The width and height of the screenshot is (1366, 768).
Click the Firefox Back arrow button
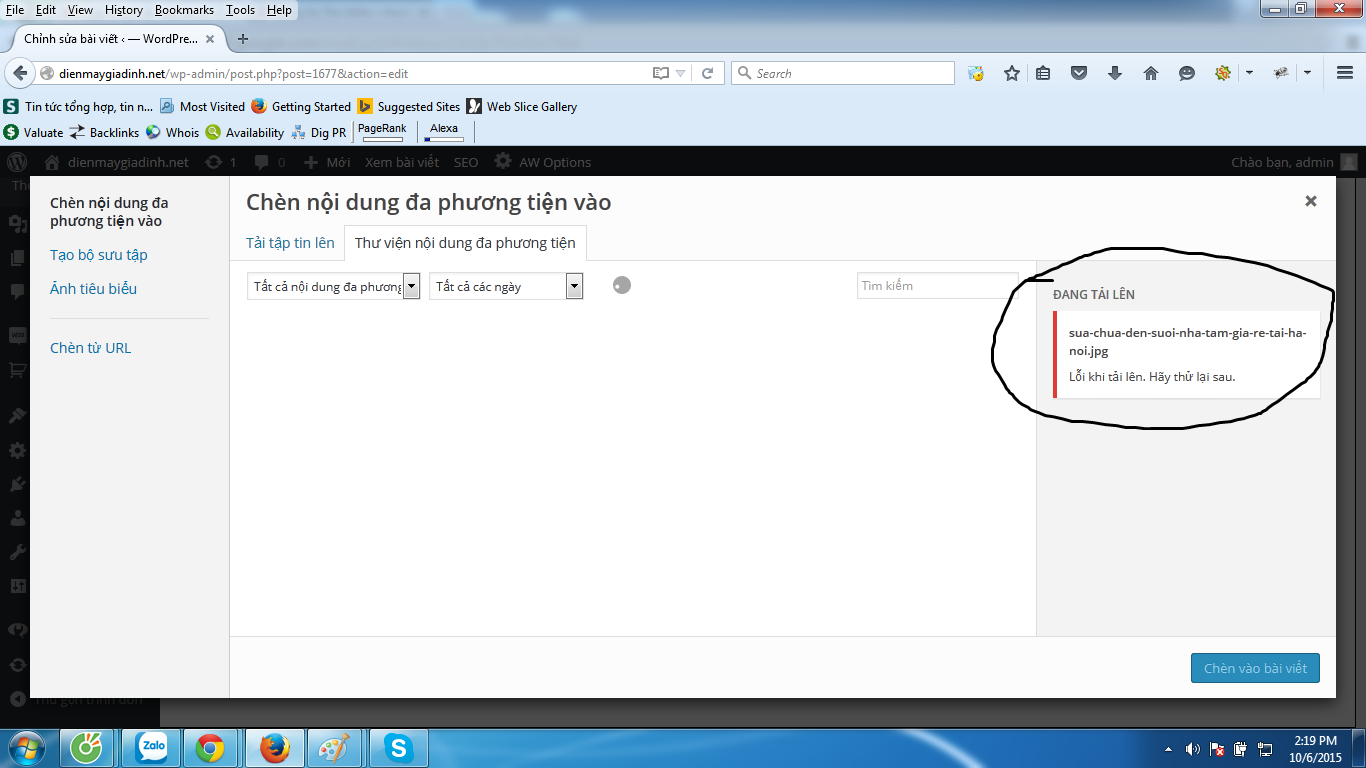[x=20, y=73]
